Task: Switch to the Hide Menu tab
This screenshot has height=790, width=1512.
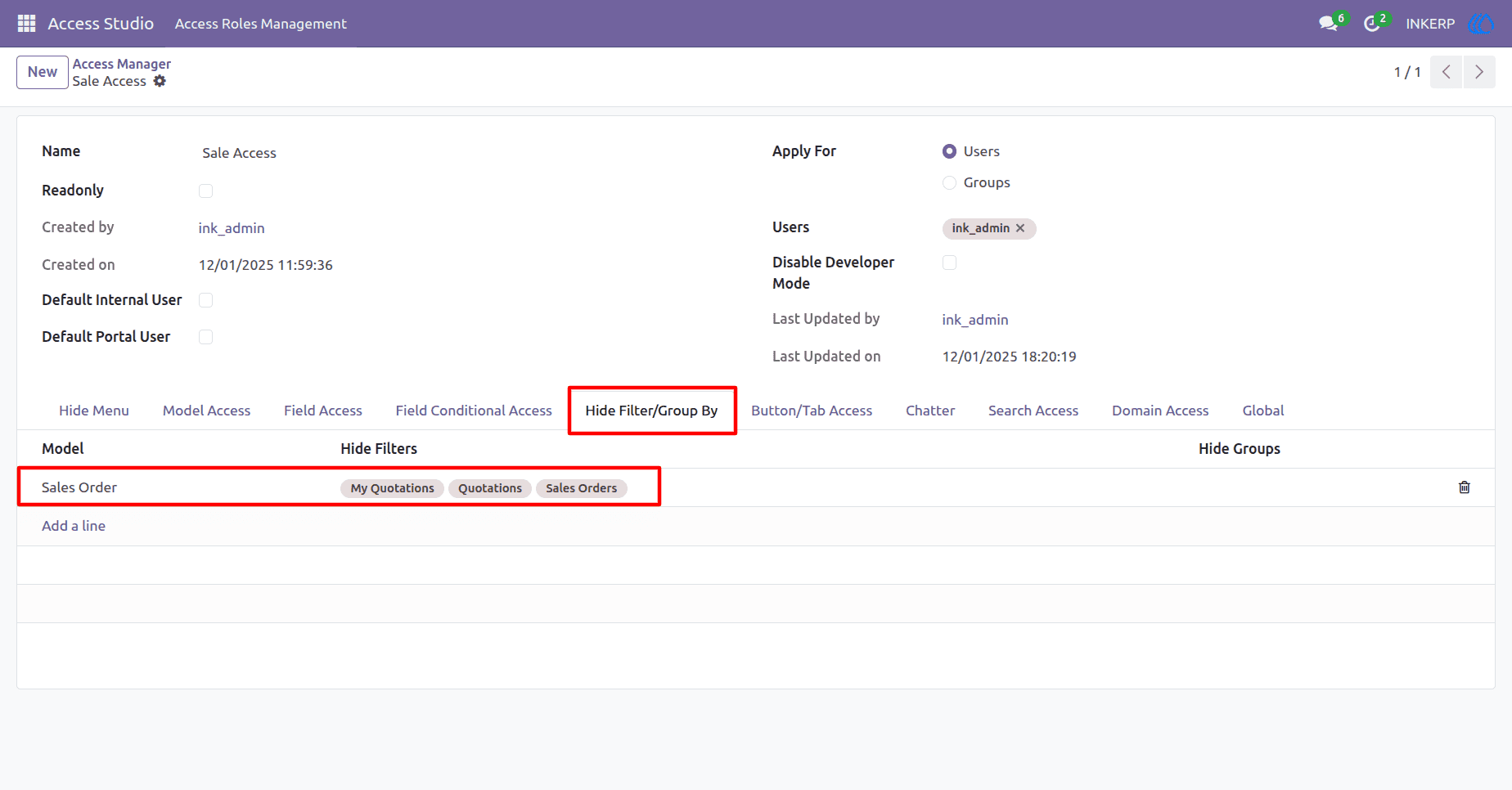Action: point(94,411)
